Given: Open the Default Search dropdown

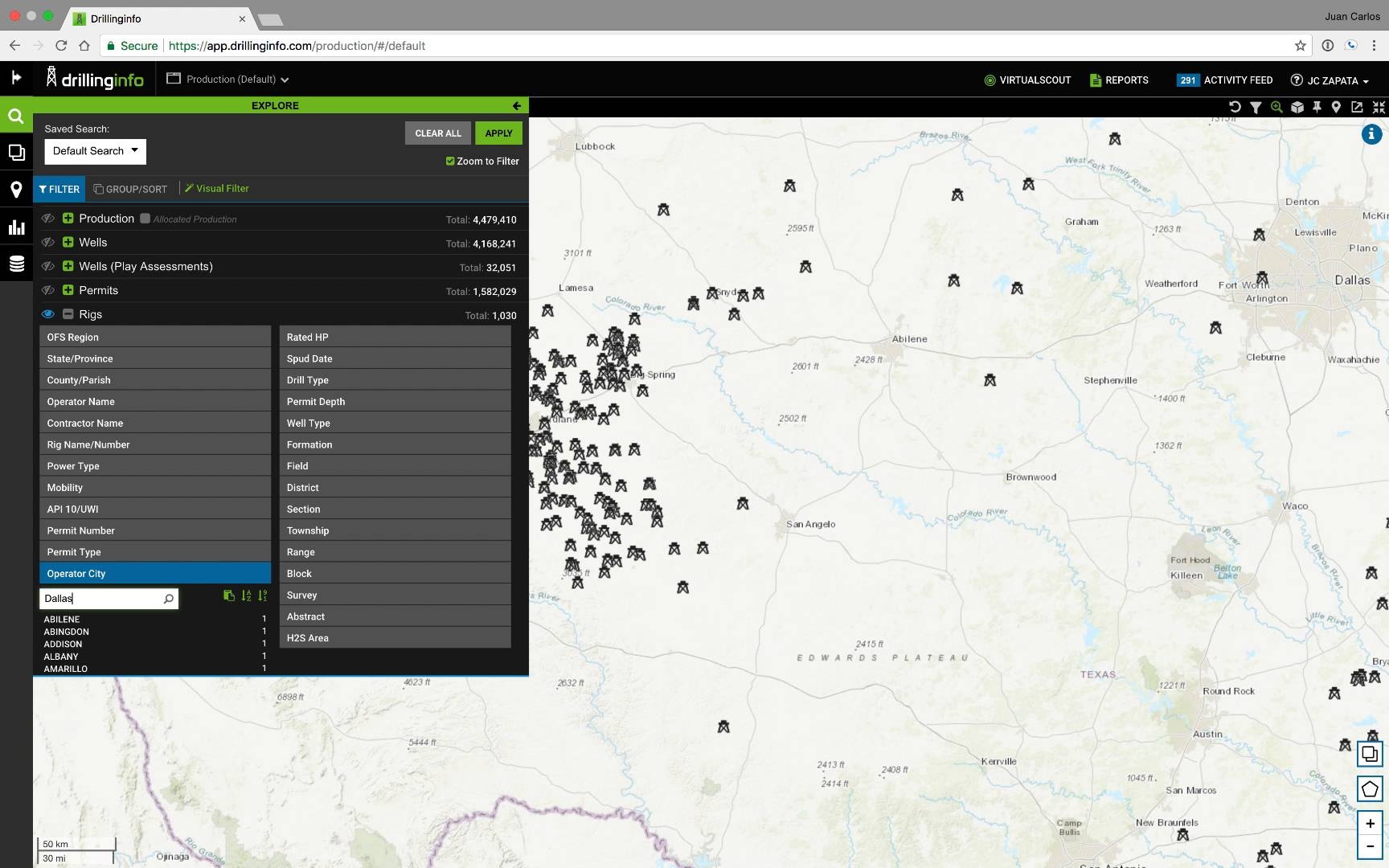Looking at the screenshot, I should 94,150.
